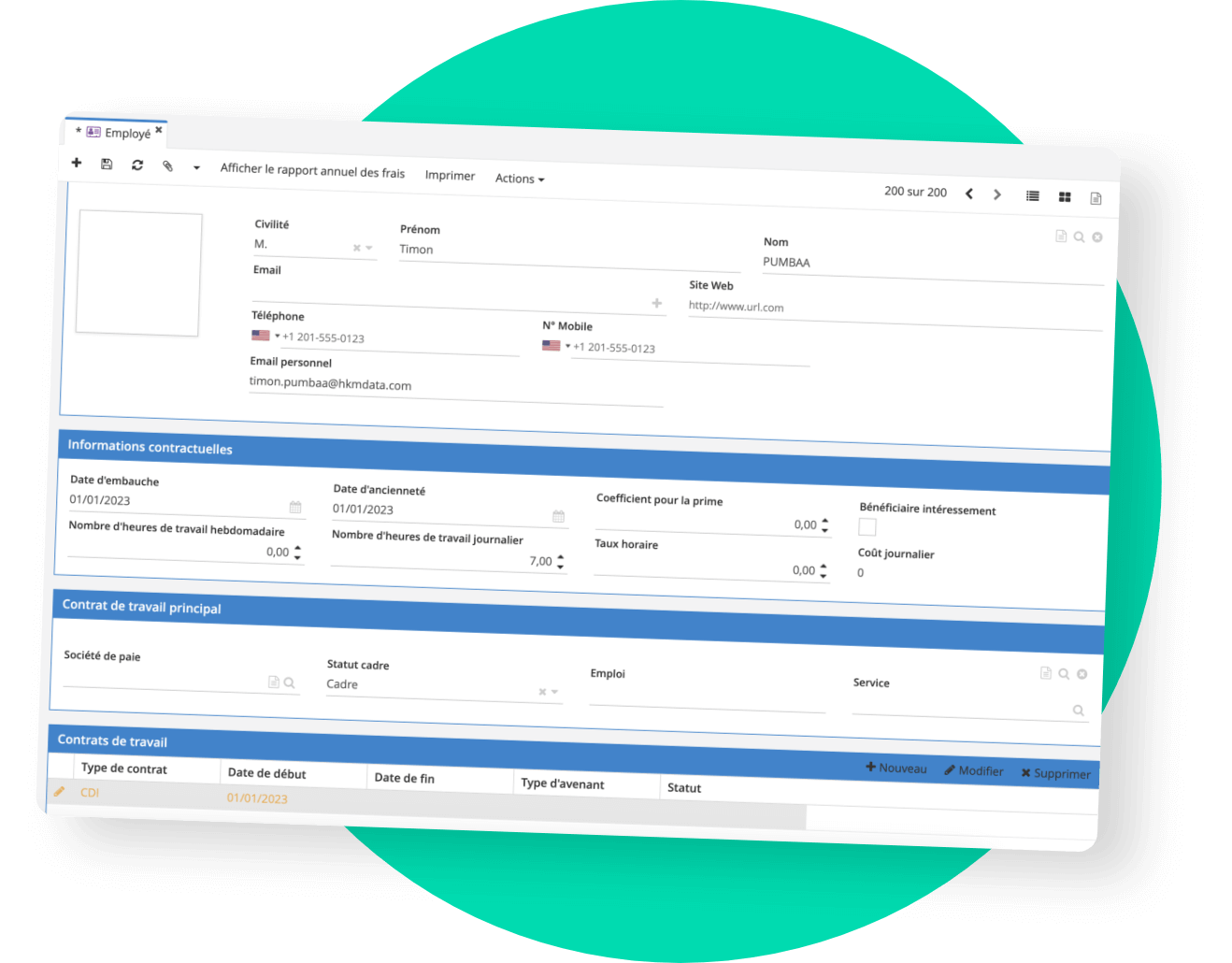Open Date d'ancienneté calendar picker
This screenshot has height=963, width=1232.
[558, 516]
